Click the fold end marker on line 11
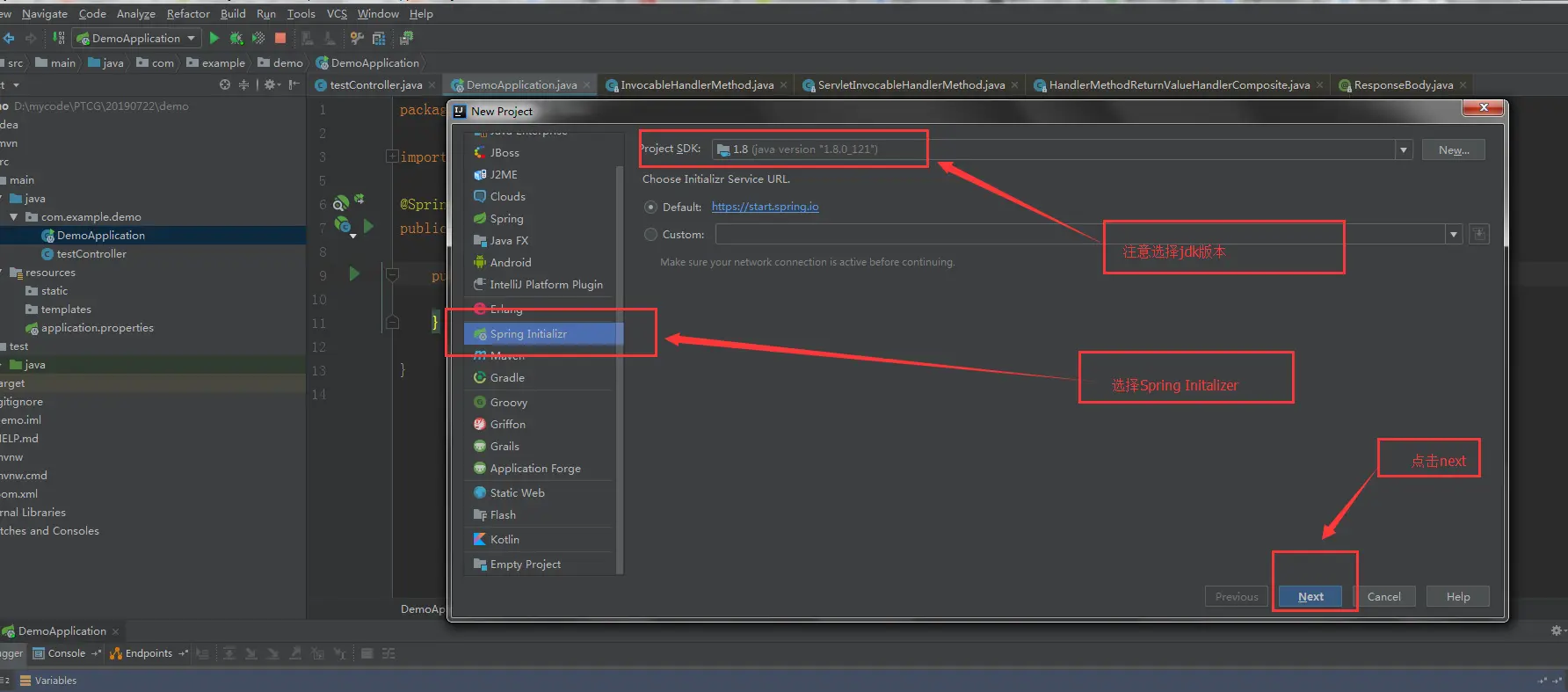Screen dimensions: 1568x692 (392, 322)
